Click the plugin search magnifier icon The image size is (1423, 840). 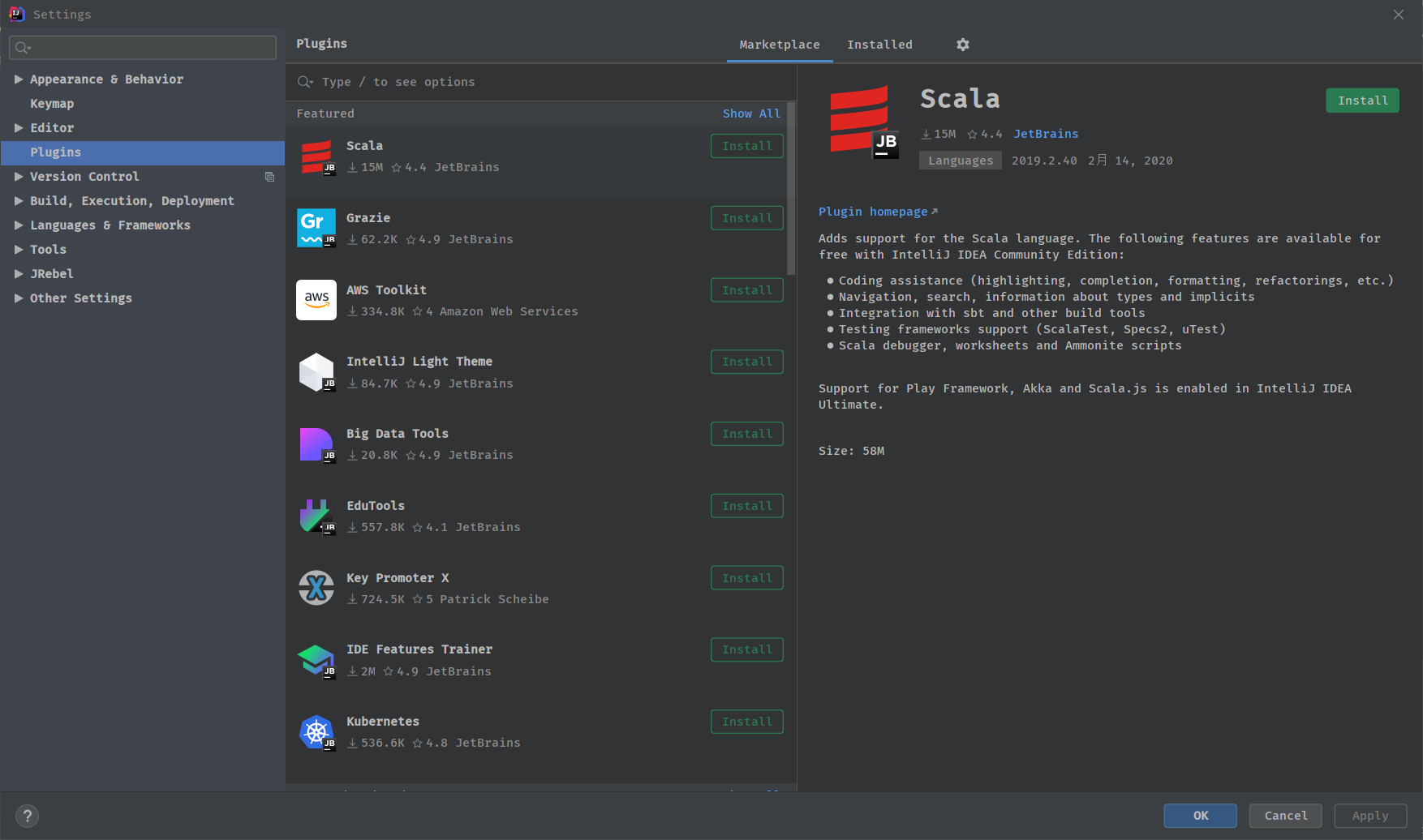[305, 82]
